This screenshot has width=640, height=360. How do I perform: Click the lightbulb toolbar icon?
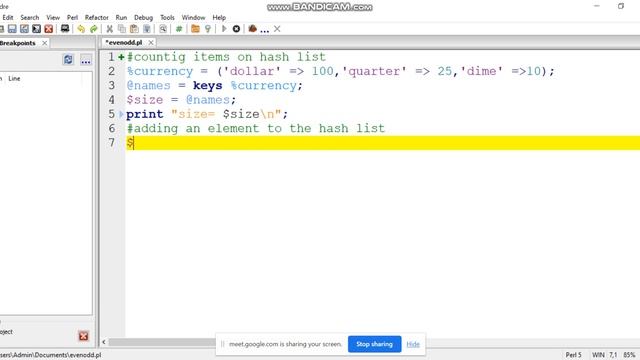tap(208, 29)
